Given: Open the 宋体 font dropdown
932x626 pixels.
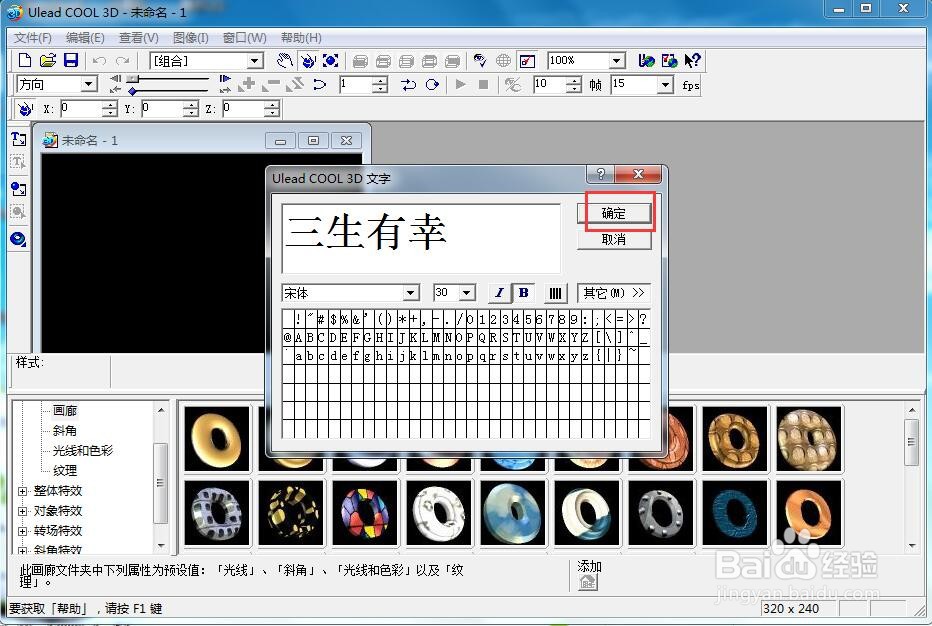Looking at the screenshot, I should coord(410,293).
